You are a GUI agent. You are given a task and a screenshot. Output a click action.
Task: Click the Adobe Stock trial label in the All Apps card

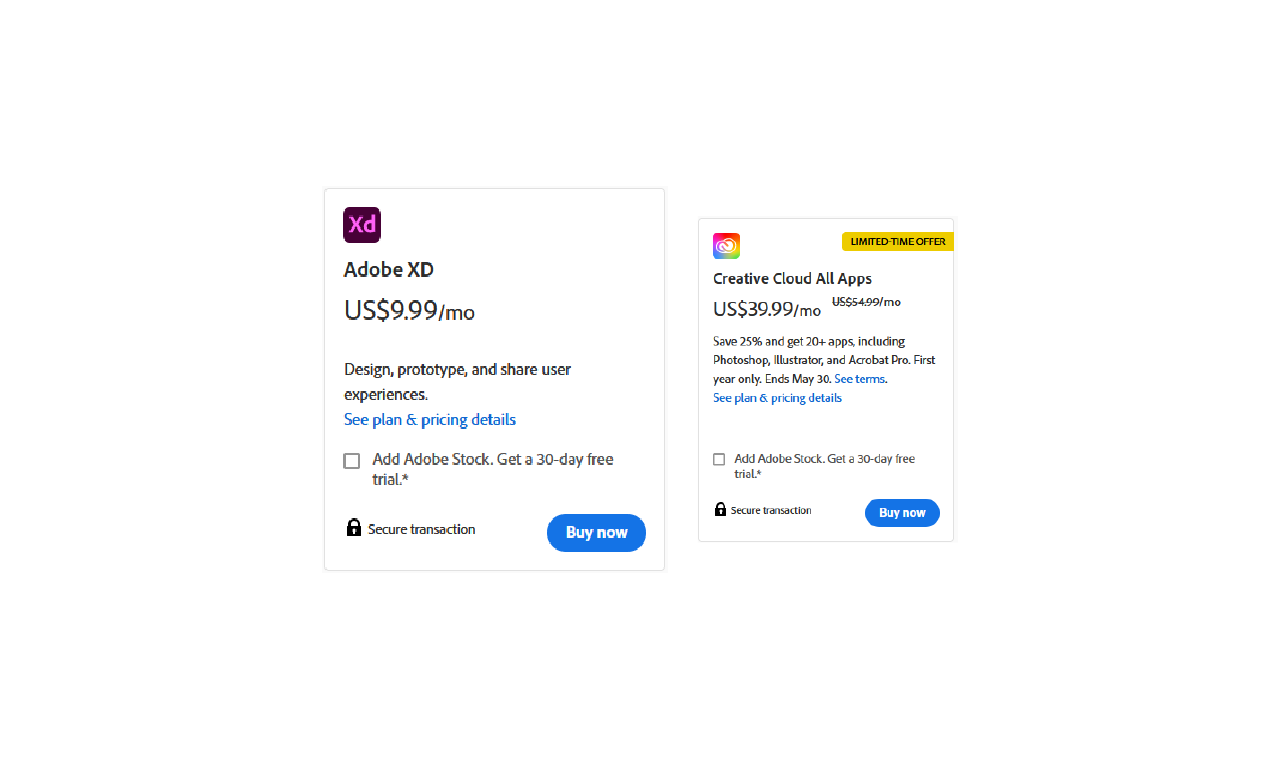coord(825,466)
